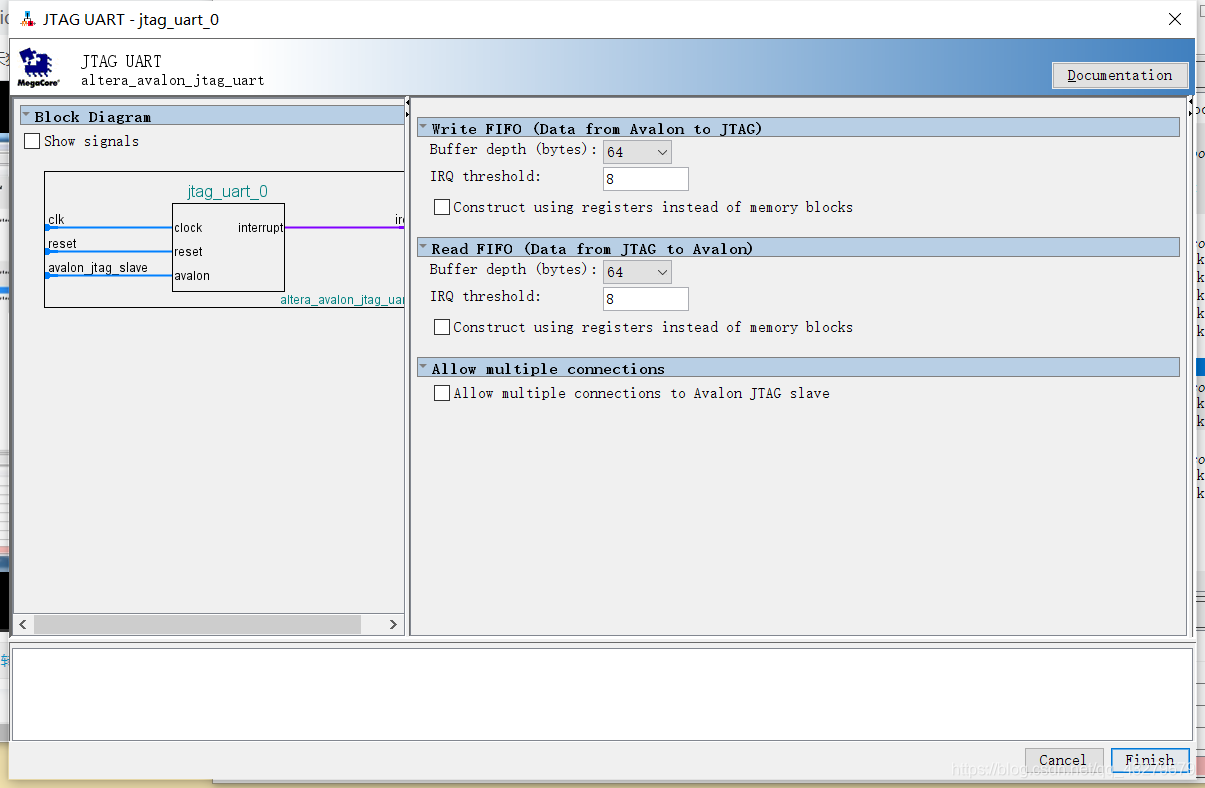Collapse the Allow multiple connections section
The height and width of the screenshot is (788, 1205).
pos(424,368)
